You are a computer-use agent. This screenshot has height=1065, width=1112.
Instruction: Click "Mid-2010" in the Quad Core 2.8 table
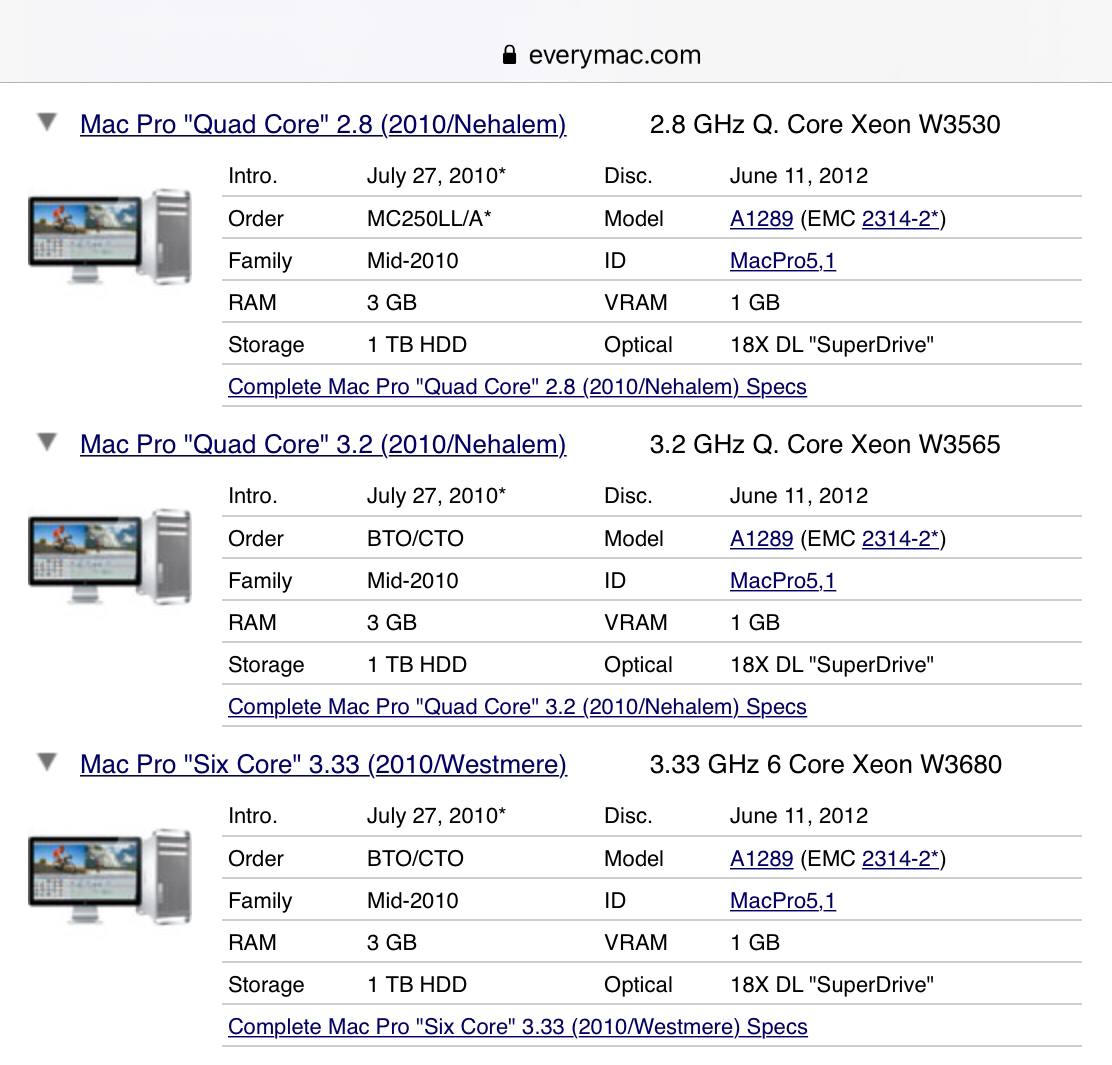413,260
